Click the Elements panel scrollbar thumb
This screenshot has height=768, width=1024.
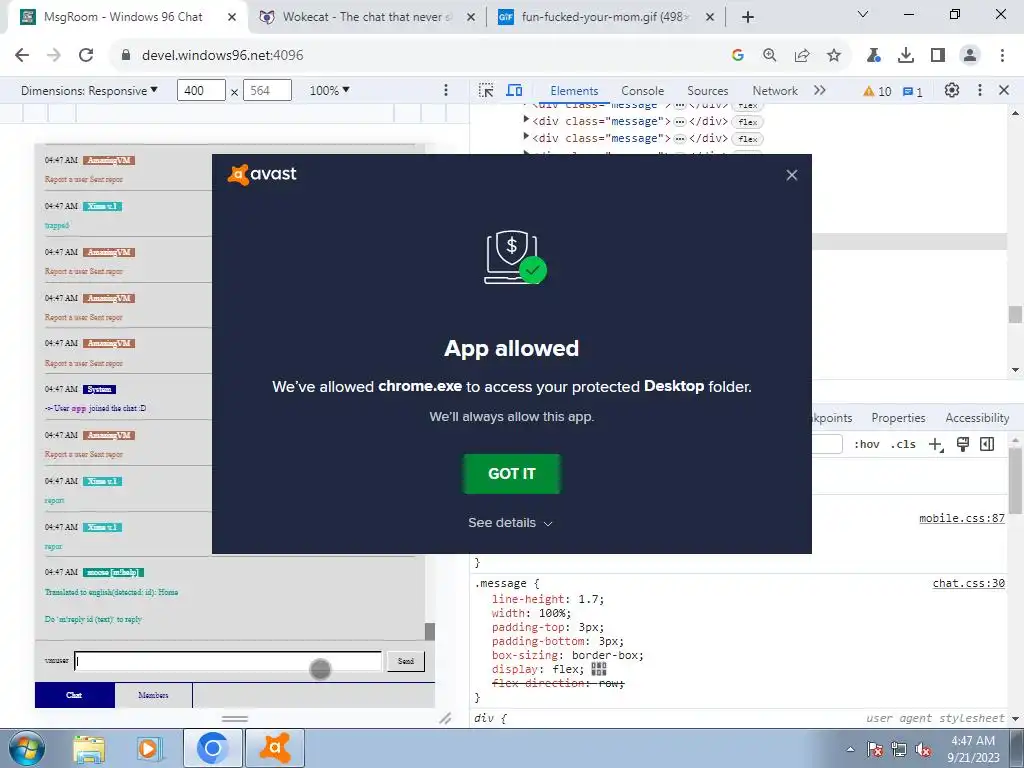pos(1015,314)
